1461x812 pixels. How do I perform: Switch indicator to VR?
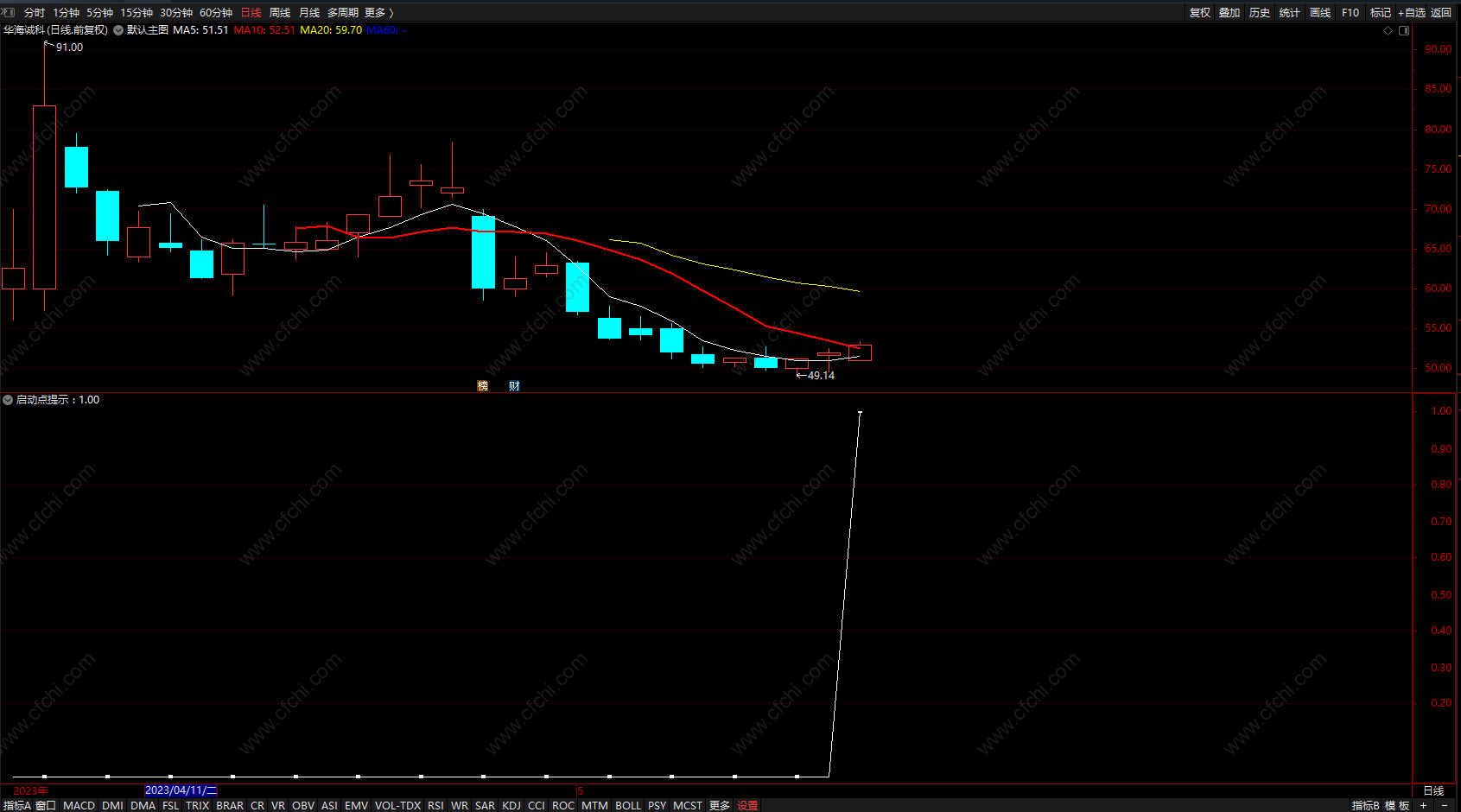[278, 805]
